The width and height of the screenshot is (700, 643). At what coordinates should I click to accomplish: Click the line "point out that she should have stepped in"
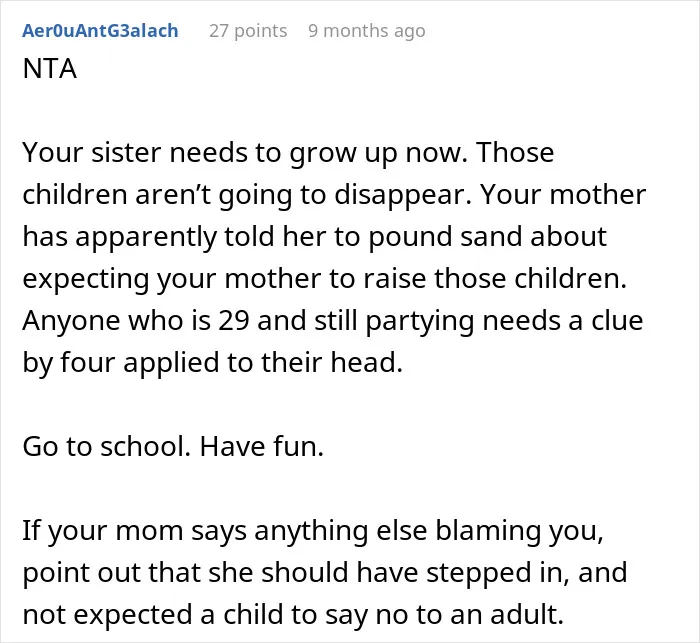(325, 573)
